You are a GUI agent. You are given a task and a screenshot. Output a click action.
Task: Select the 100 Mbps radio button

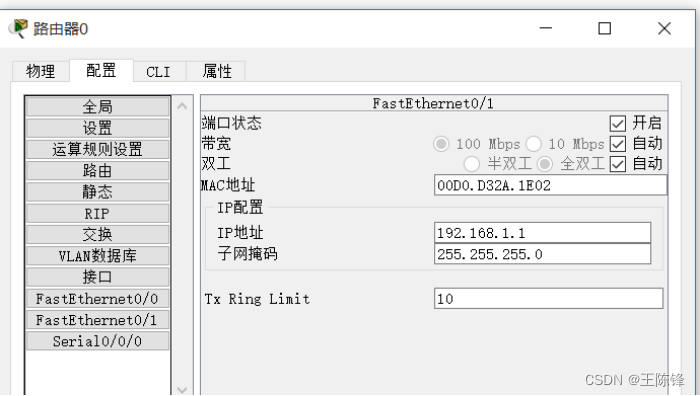tap(441, 144)
